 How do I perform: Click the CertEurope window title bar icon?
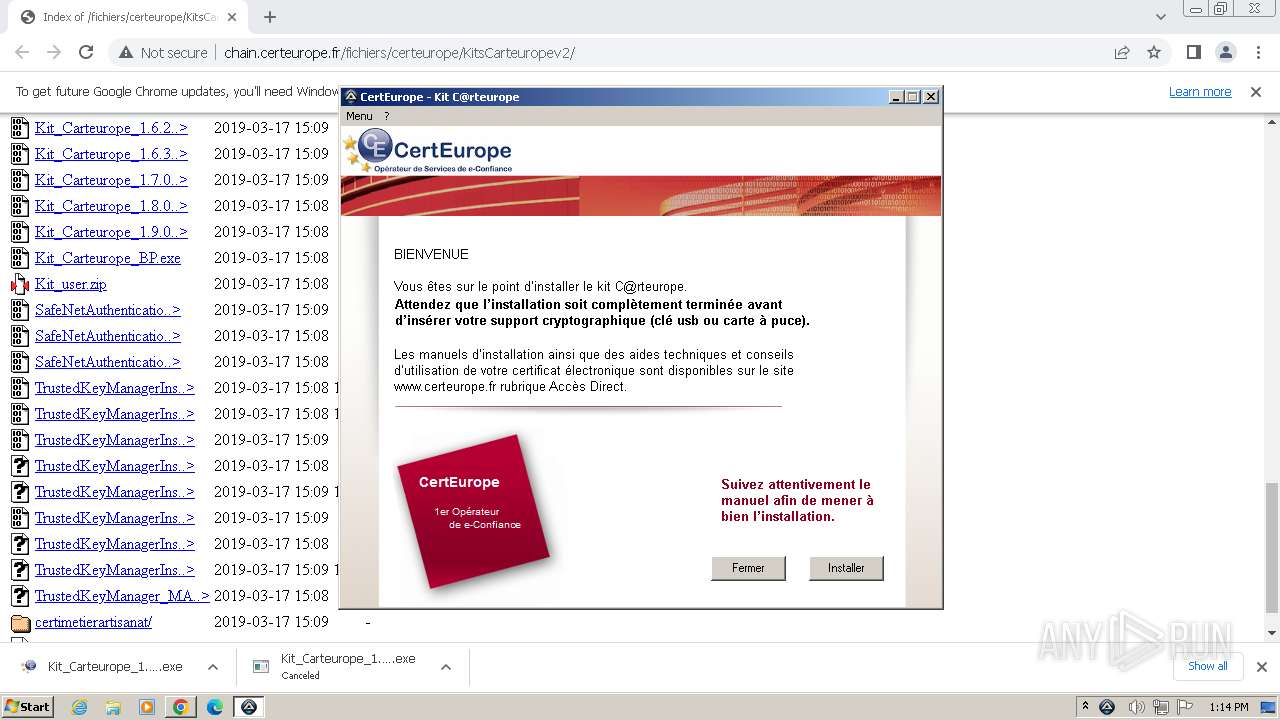351,97
